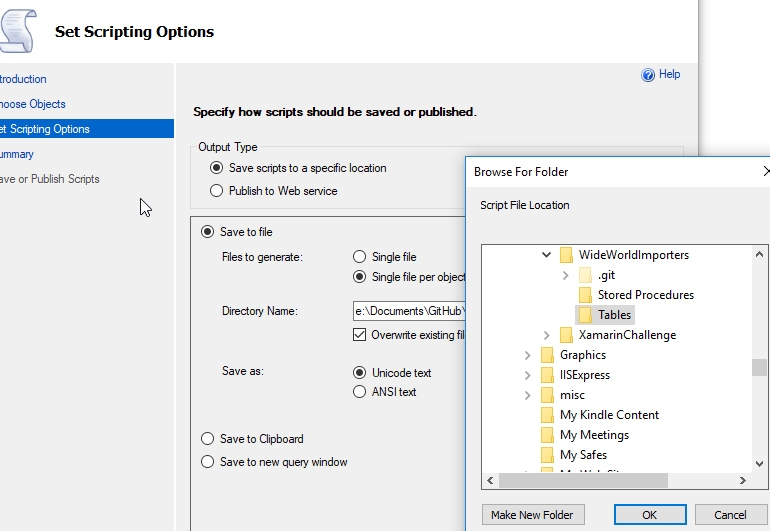Click the .git folder icon
Viewport: 770px width, 531px height.
pyautogui.click(x=586, y=275)
